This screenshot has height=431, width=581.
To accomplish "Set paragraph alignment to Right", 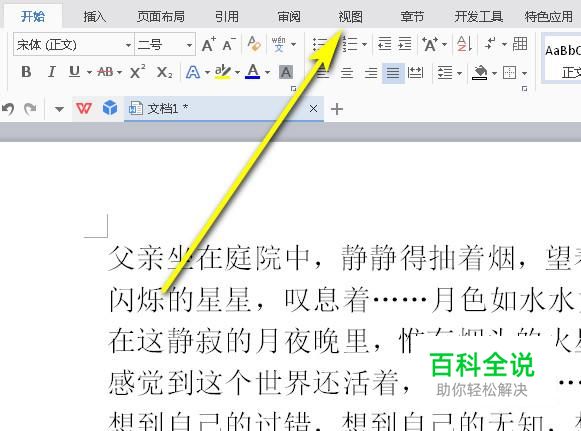I will pyautogui.click(x=371, y=73).
